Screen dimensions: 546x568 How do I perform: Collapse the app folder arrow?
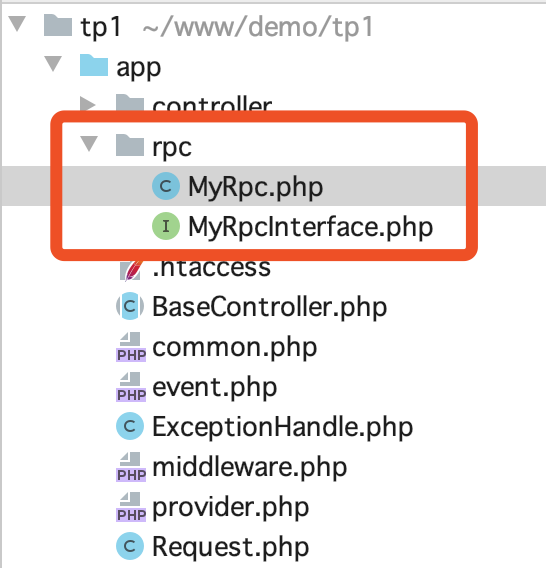(x=53, y=63)
